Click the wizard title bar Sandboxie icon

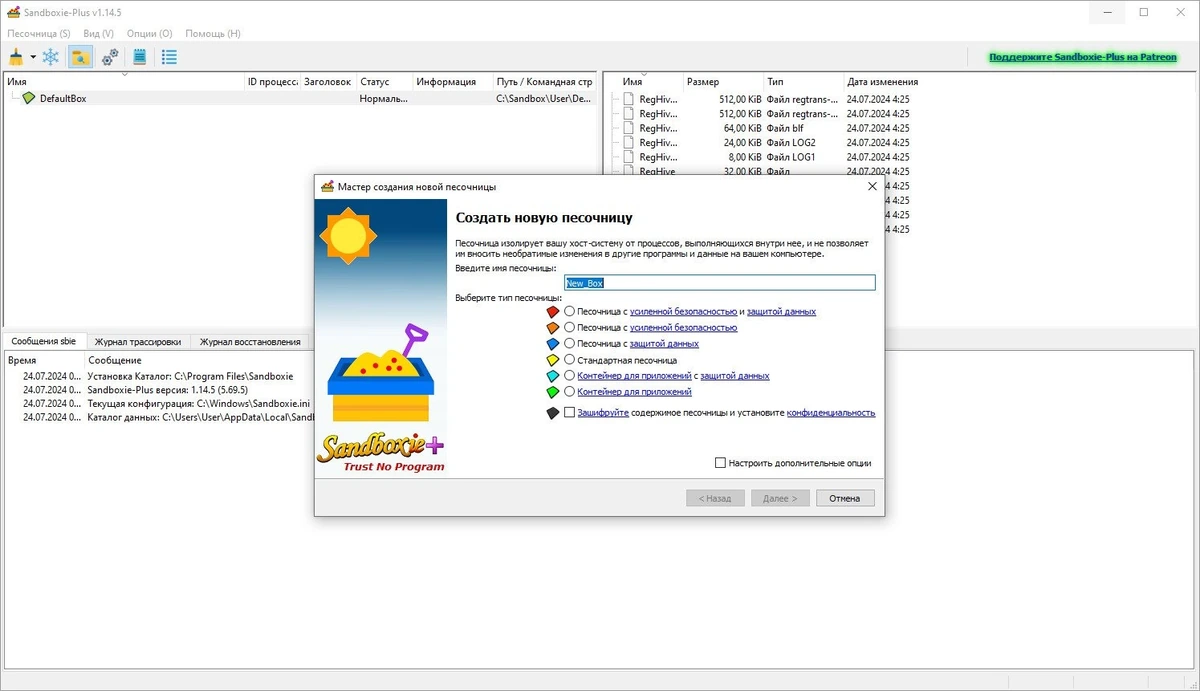pyautogui.click(x=327, y=186)
